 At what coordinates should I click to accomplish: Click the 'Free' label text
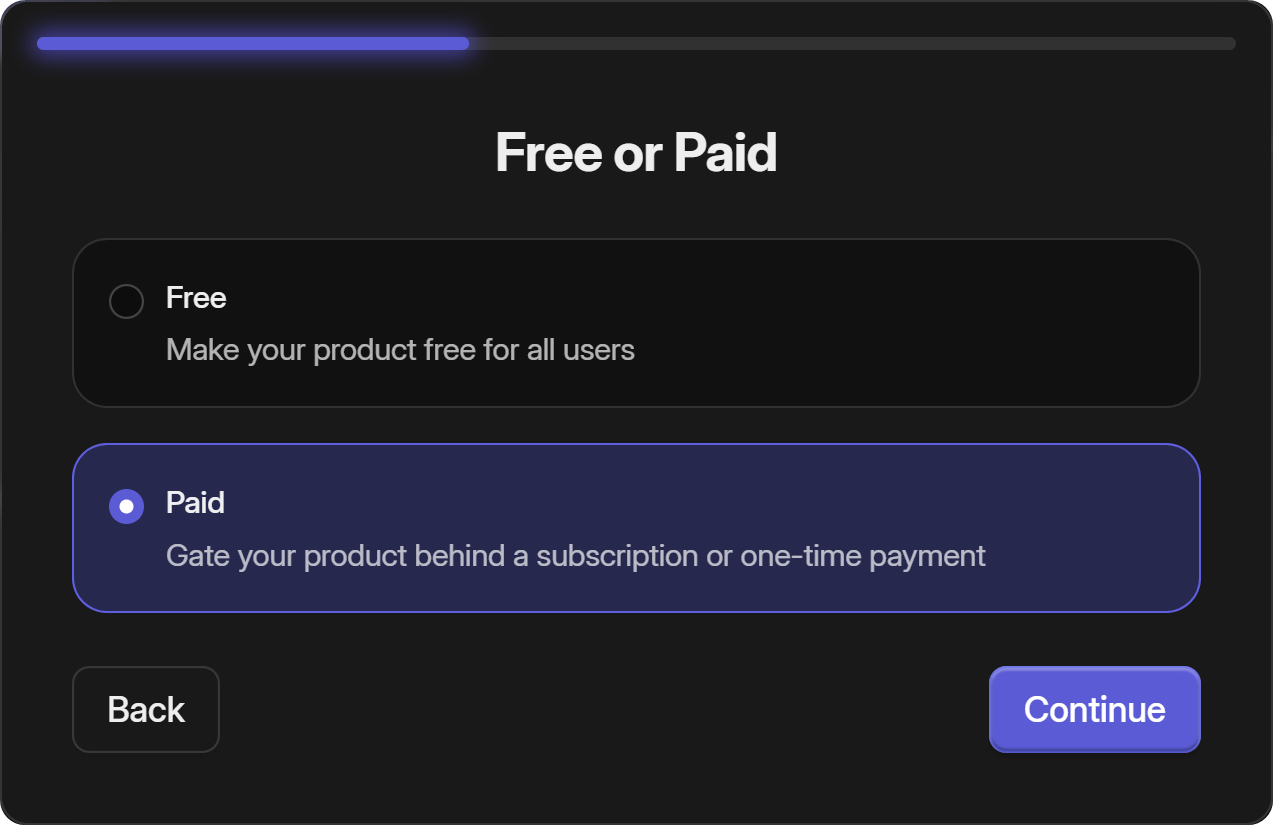click(x=196, y=298)
